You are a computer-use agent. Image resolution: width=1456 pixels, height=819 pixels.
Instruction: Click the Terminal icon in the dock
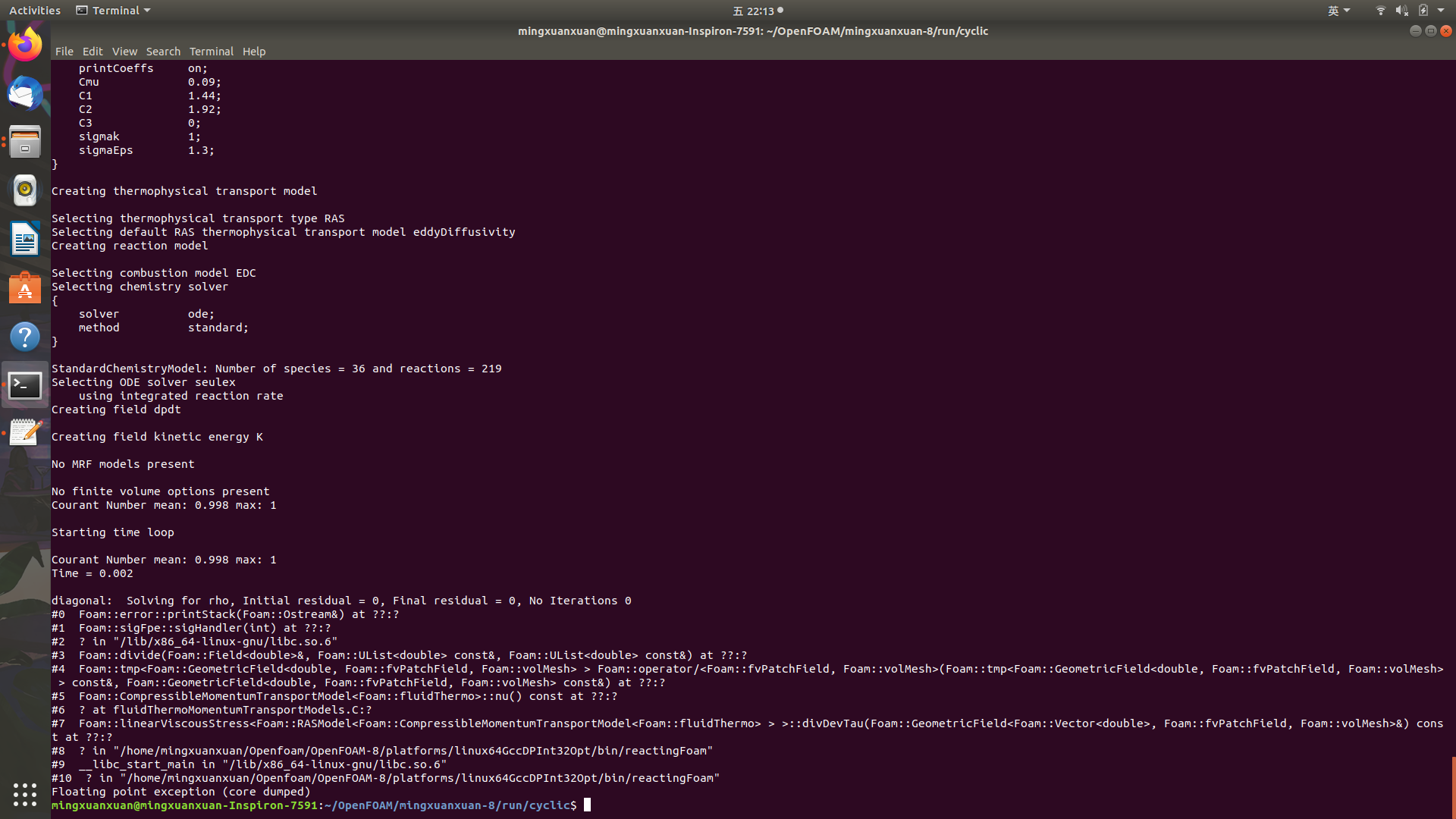coord(25,385)
